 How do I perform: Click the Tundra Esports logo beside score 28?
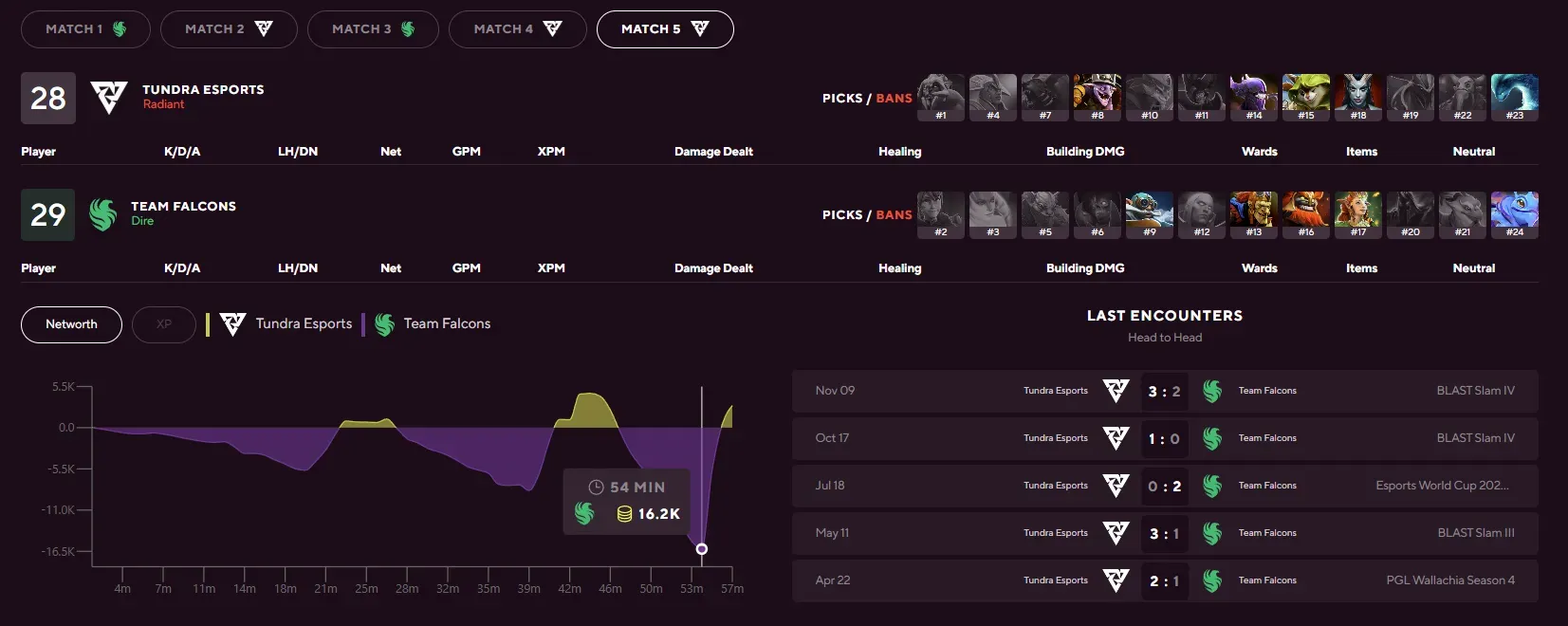108,98
